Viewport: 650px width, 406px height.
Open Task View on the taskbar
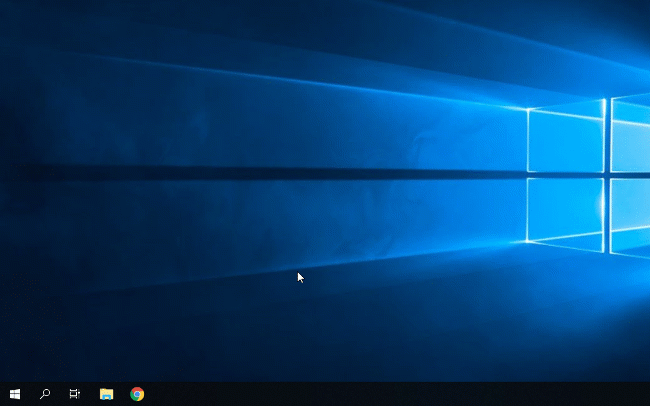75,394
